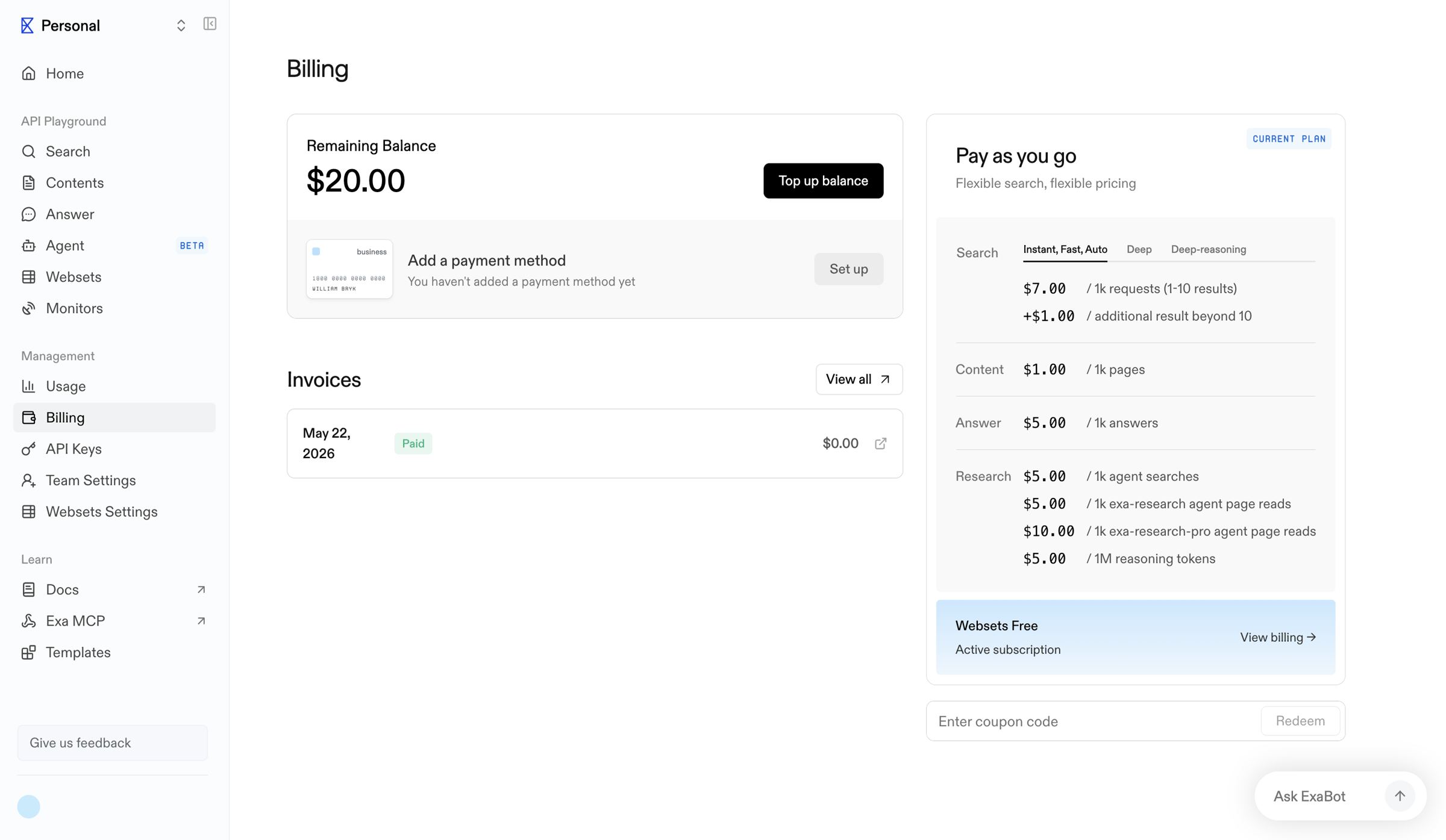Follow the View billing link

click(x=1278, y=637)
